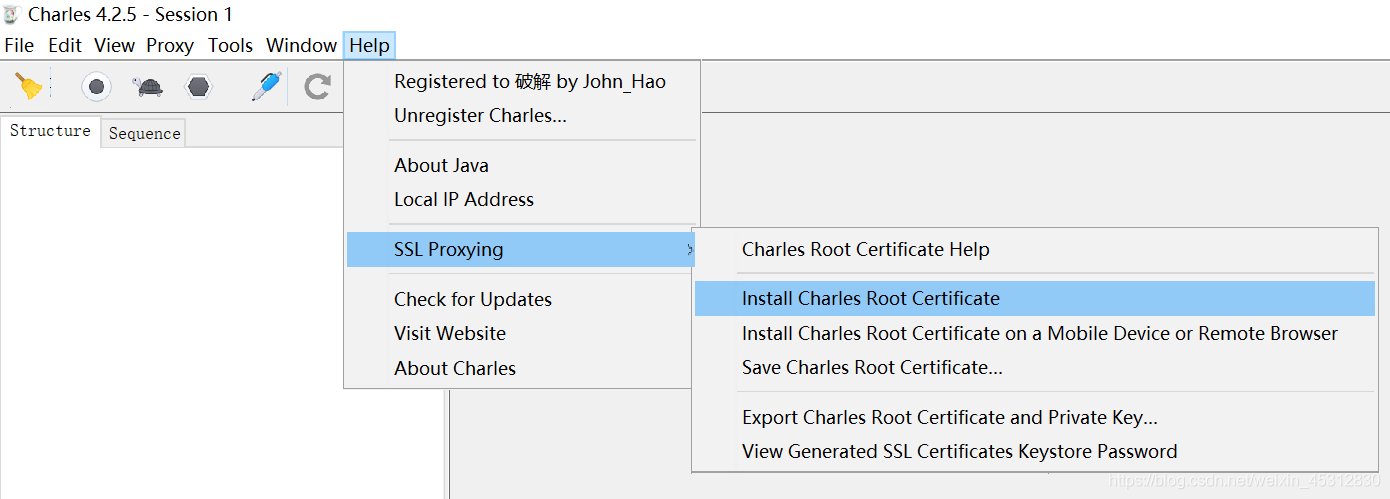Toggle the Record button icon
This screenshot has width=1390, height=499.
(x=96, y=87)
